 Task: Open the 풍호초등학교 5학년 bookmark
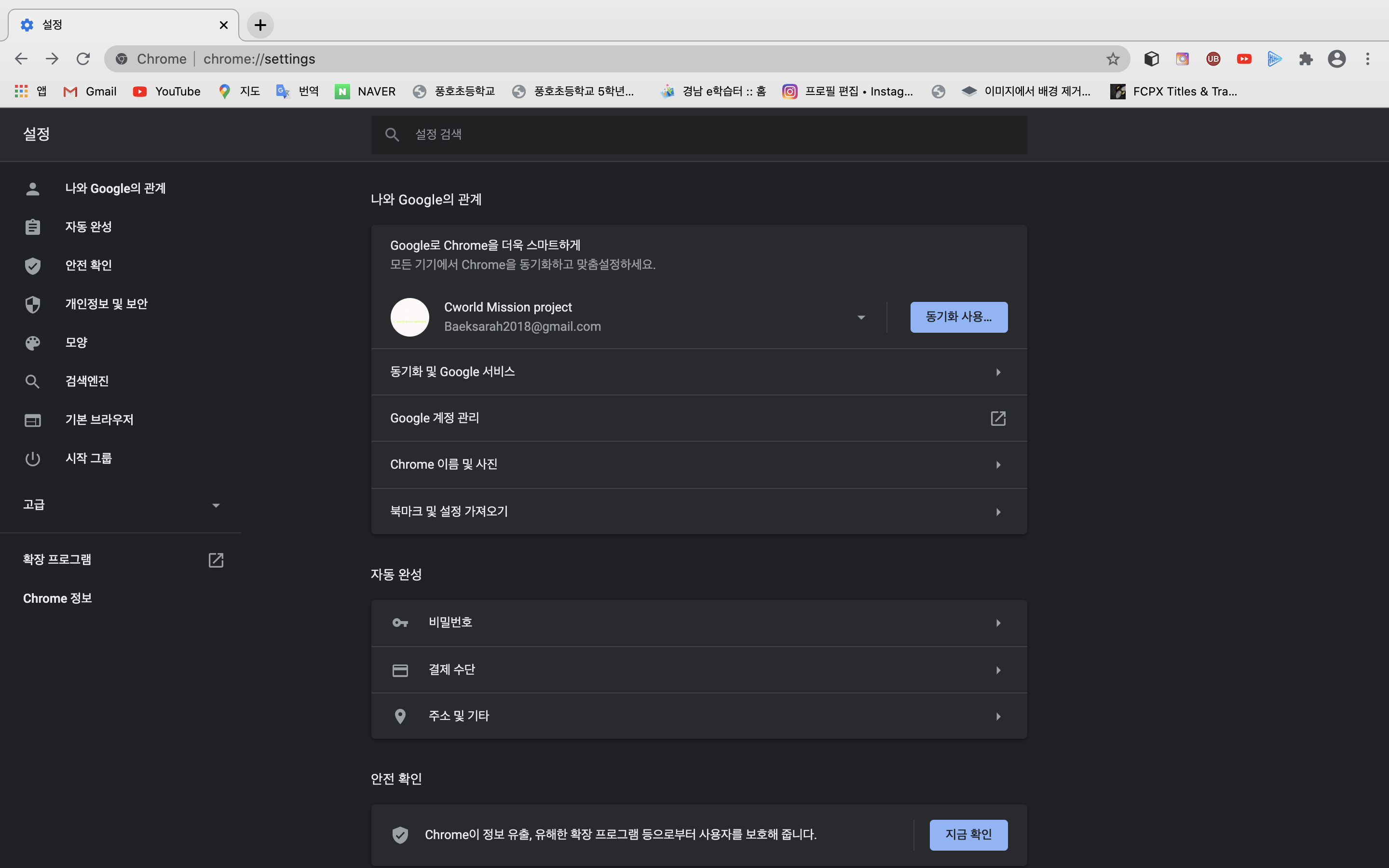[x=573, y=91]
